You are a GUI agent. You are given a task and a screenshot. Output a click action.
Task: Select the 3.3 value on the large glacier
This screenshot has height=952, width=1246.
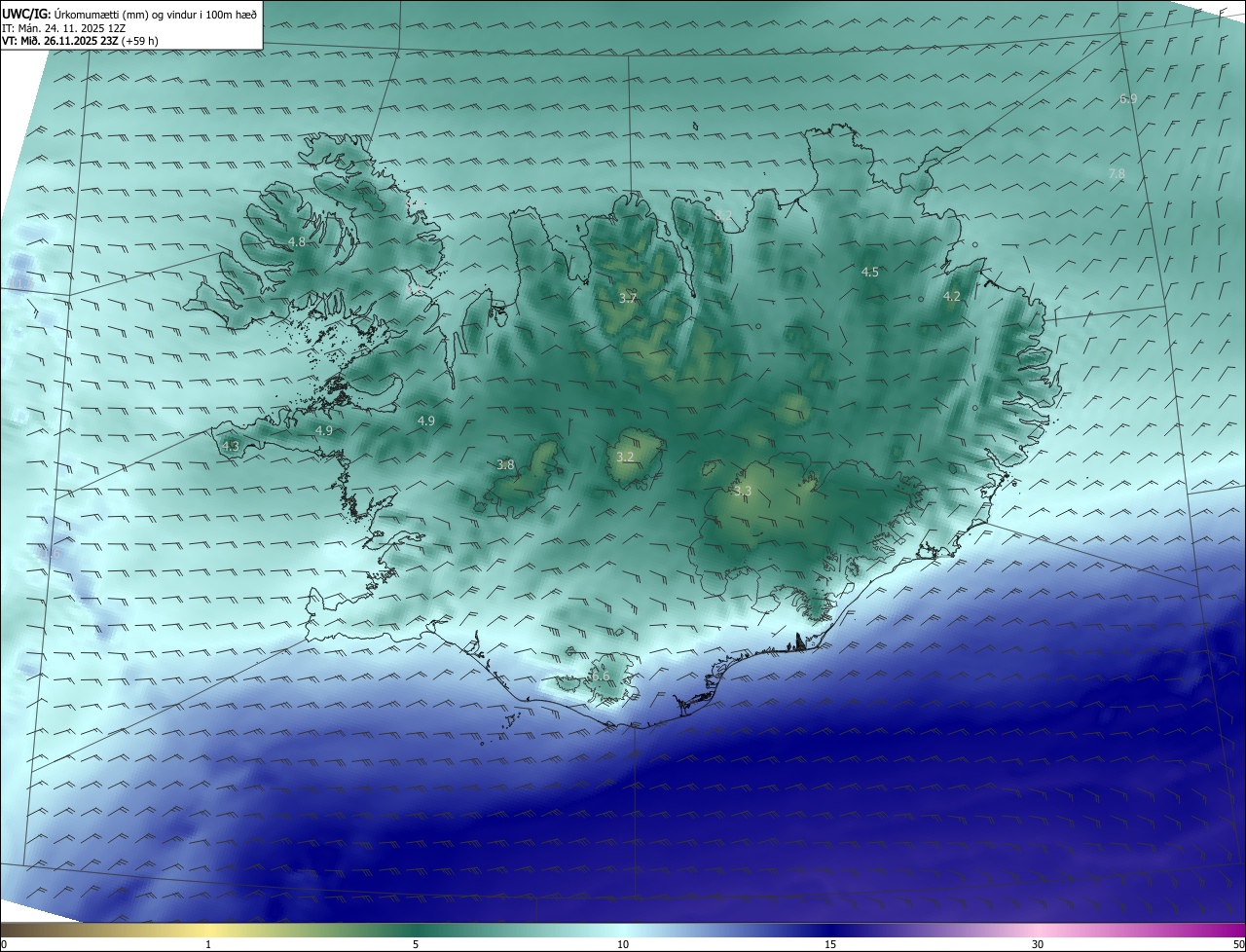[743, 491]
